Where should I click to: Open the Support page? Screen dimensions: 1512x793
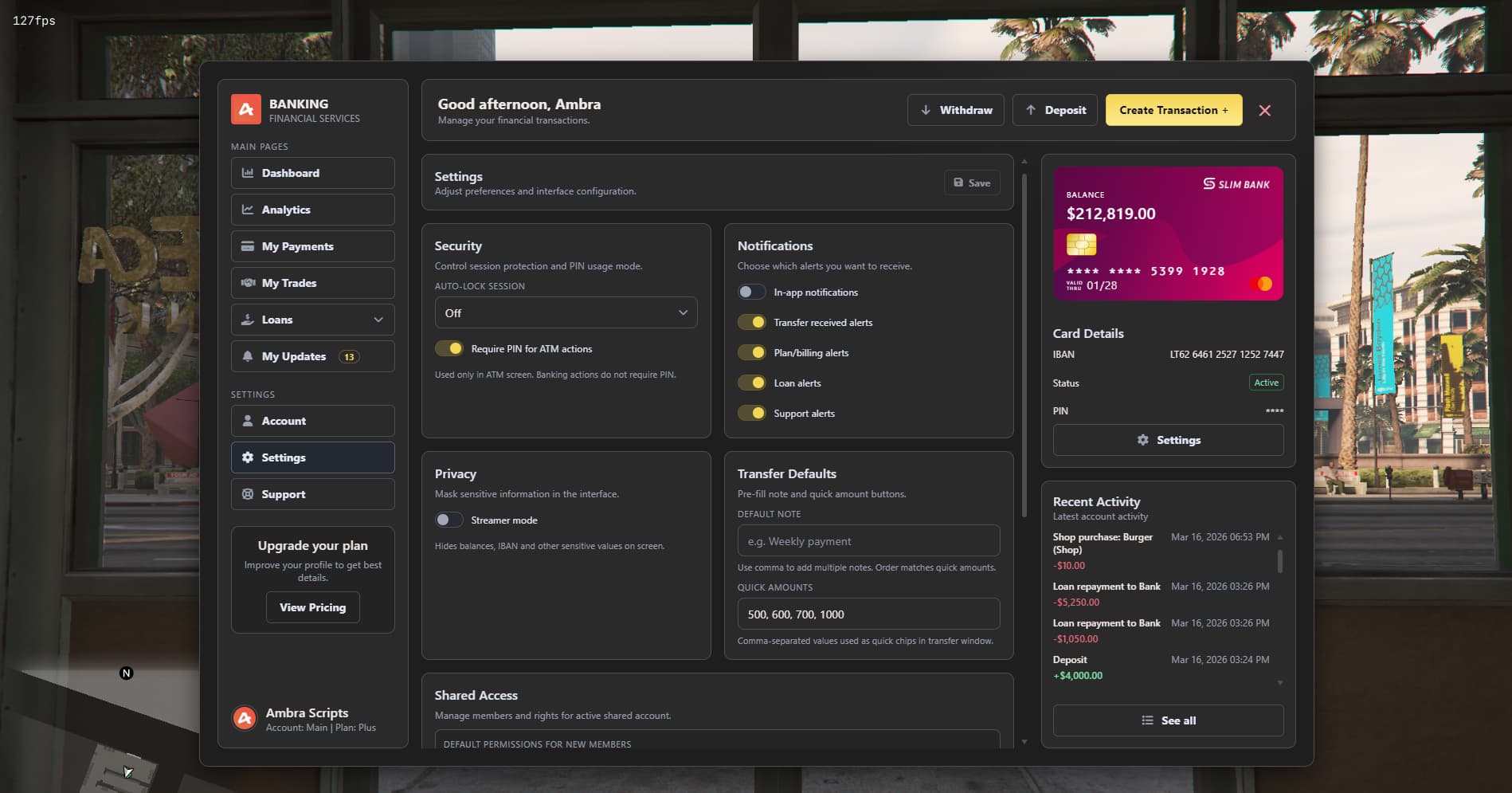point(312,494)
